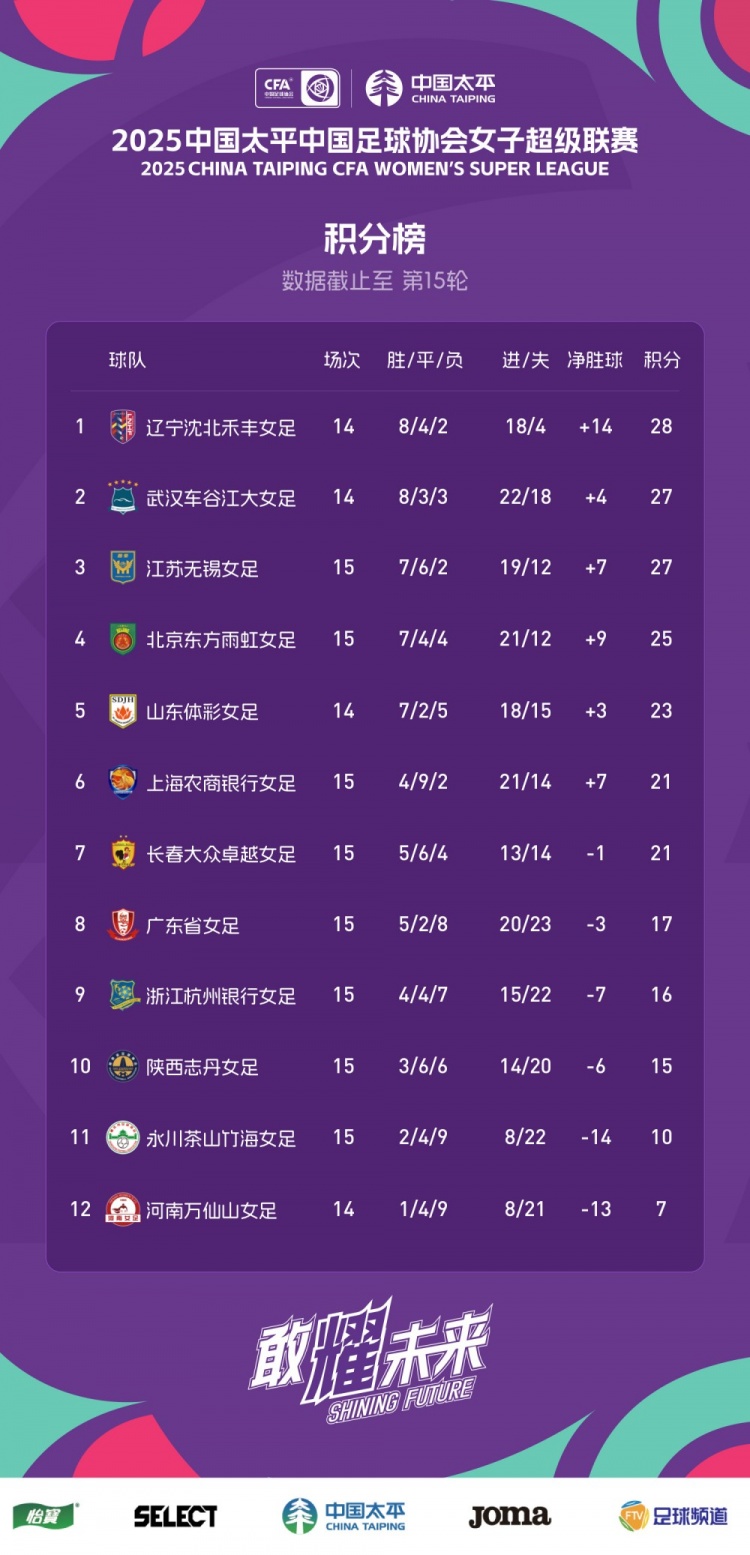The height and width of the screenshot is (1555, 750).
Task: Click team name 河南万仙山女足
Action: [x=211, y=1210]
